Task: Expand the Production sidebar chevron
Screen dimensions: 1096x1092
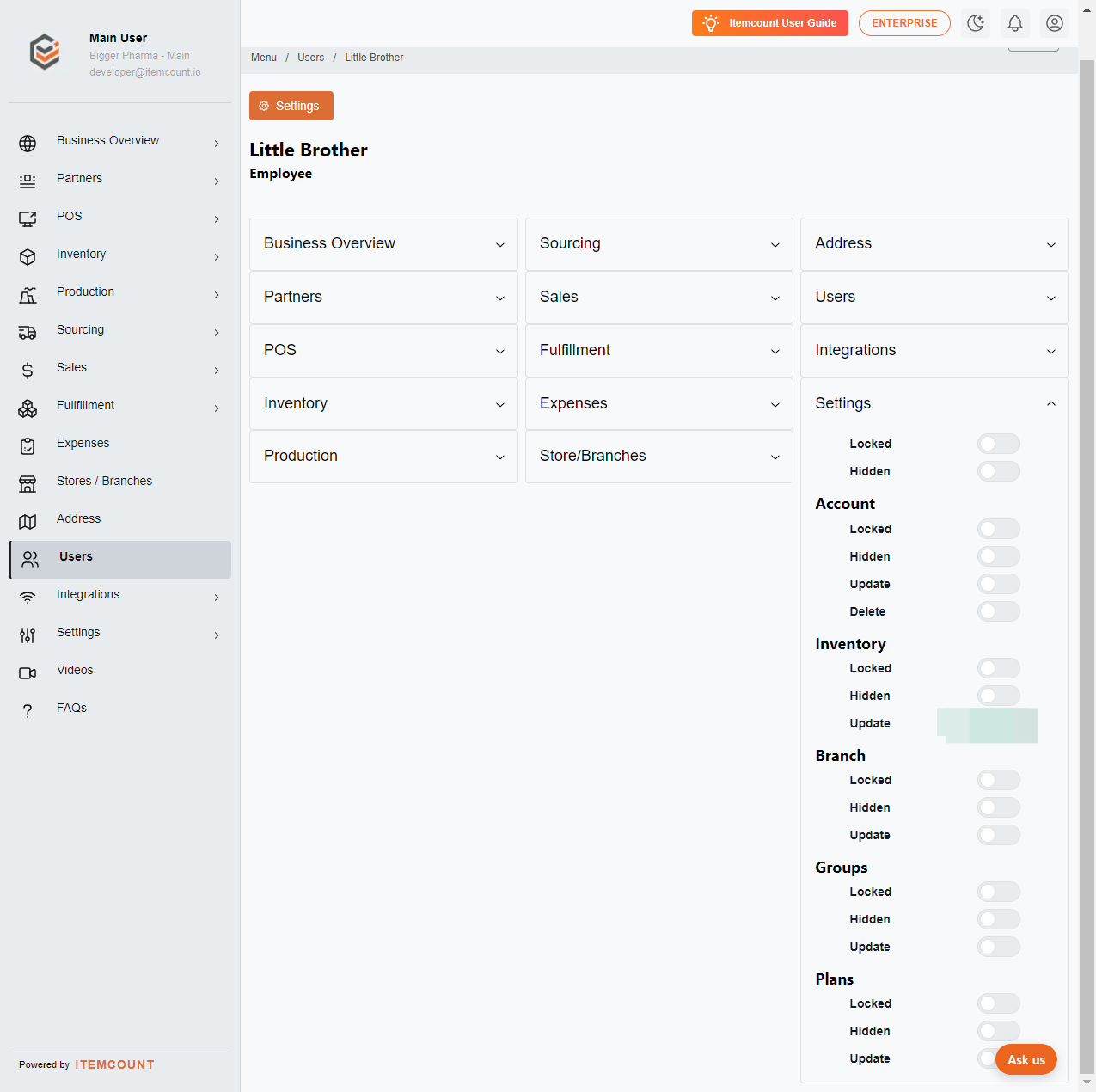Action: (217, 295)
